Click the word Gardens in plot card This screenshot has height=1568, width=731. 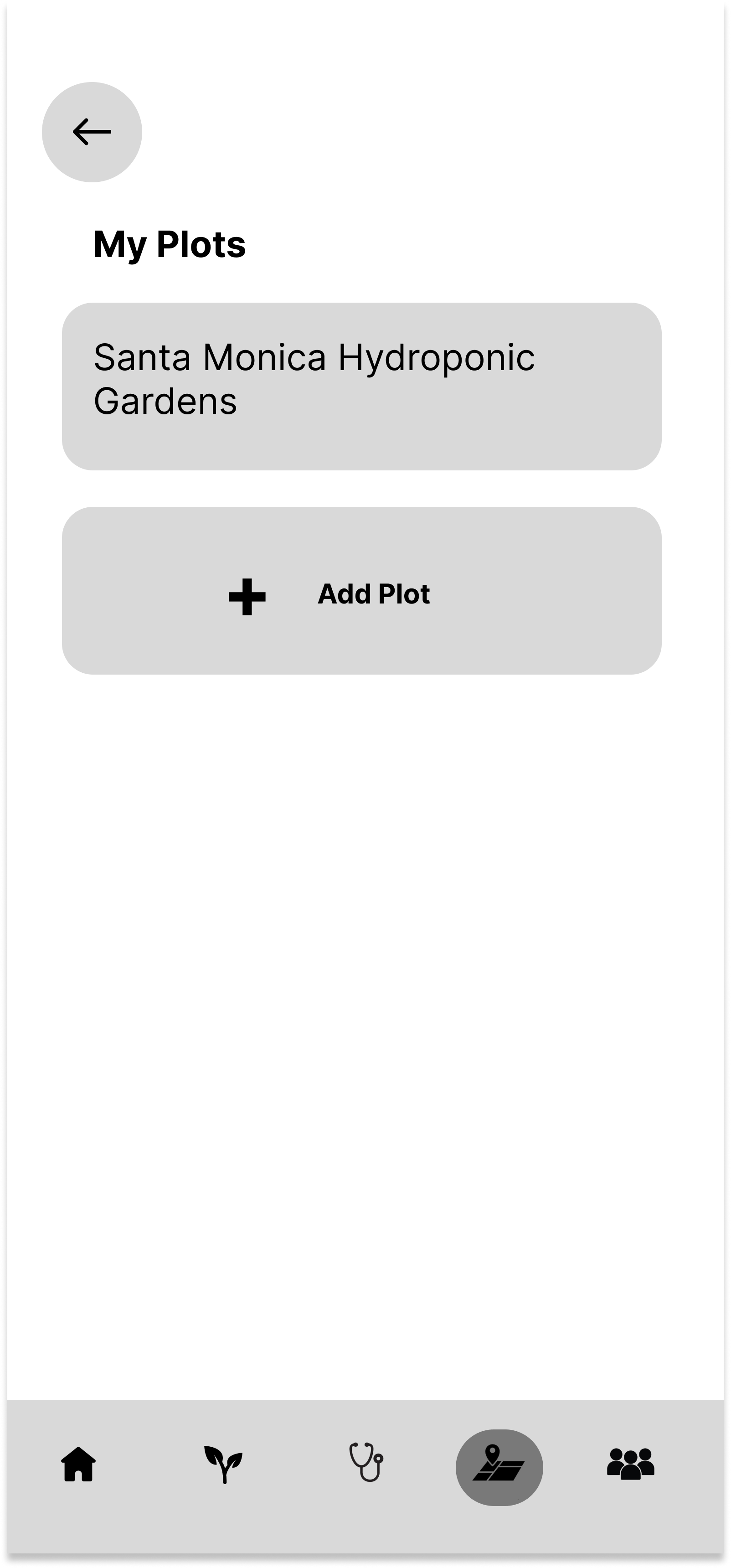pos(165,401)
